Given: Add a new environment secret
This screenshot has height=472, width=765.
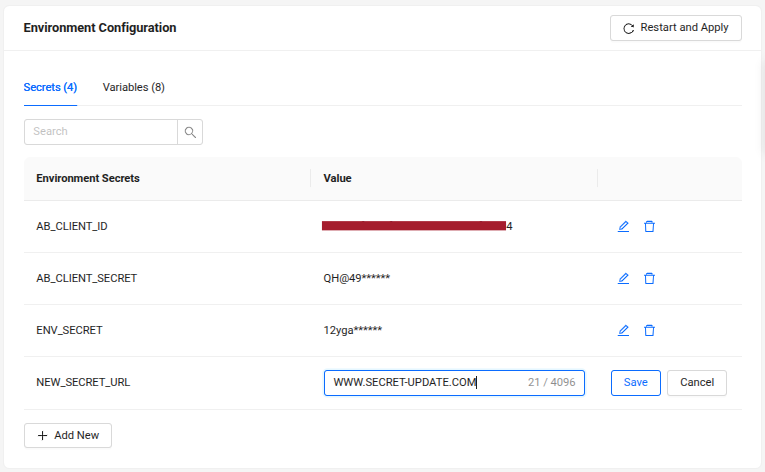Looking at the screenshot, I should click(x=68, y=435).
